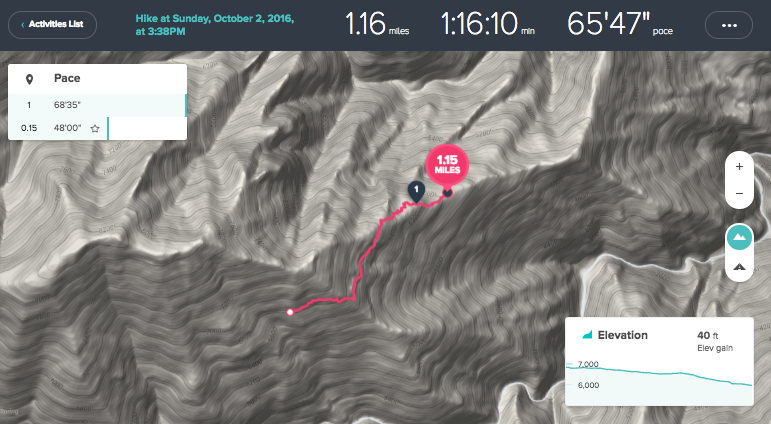This screenshot has width=771, height=424.
Task: Click the 1.16 miles distance stat
Action: (377, 24)
